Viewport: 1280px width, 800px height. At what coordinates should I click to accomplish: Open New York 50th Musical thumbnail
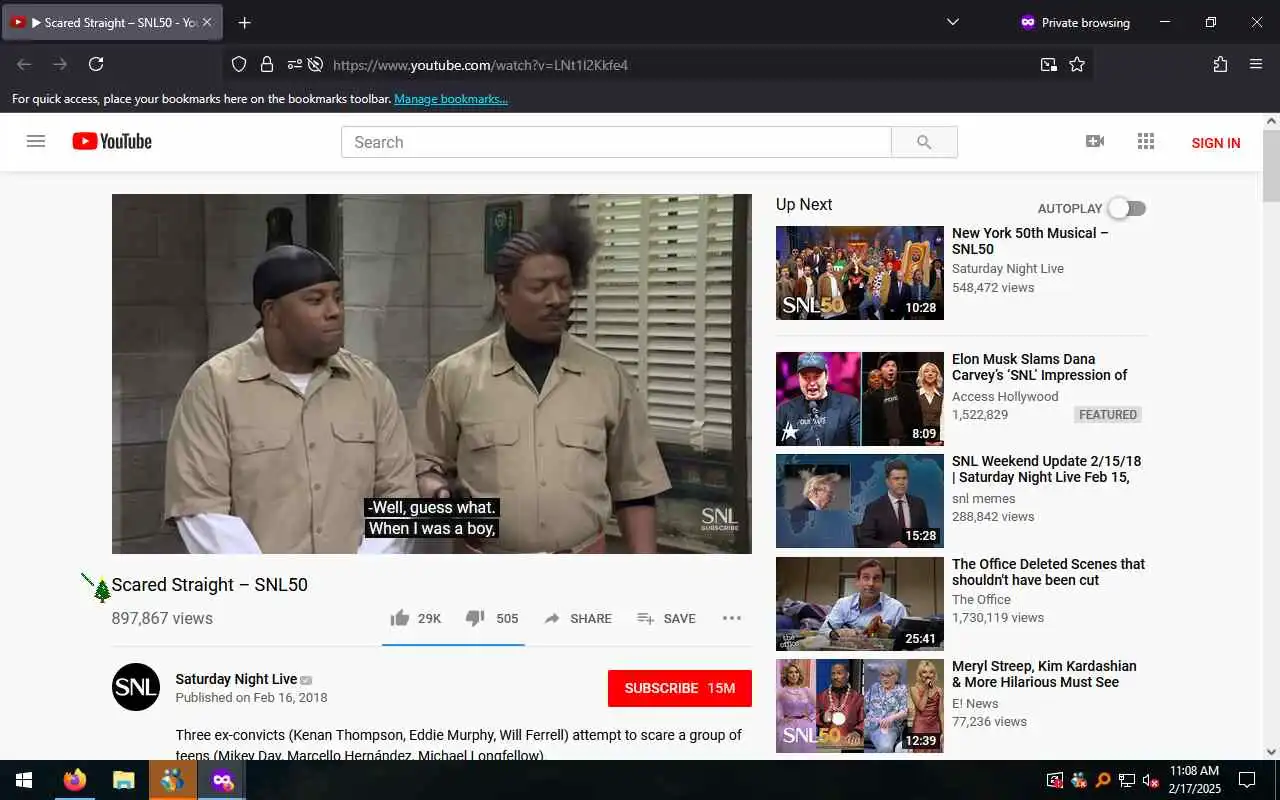coord(860,273)
